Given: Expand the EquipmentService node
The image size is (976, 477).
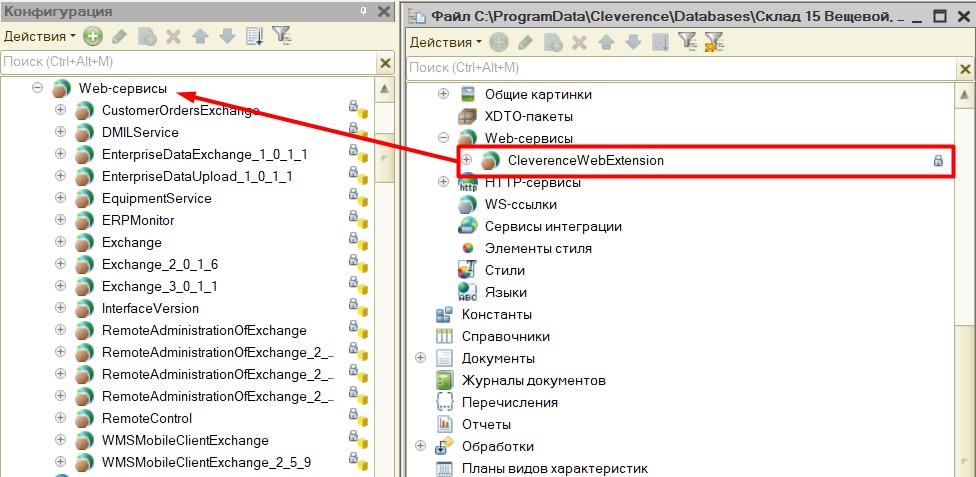Looking at the screenshot, I should (x=60, y=198).
